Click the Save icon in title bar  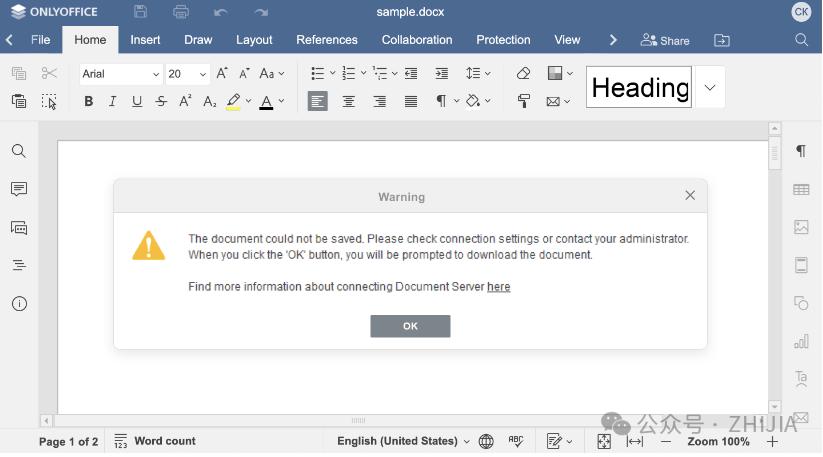141,12
